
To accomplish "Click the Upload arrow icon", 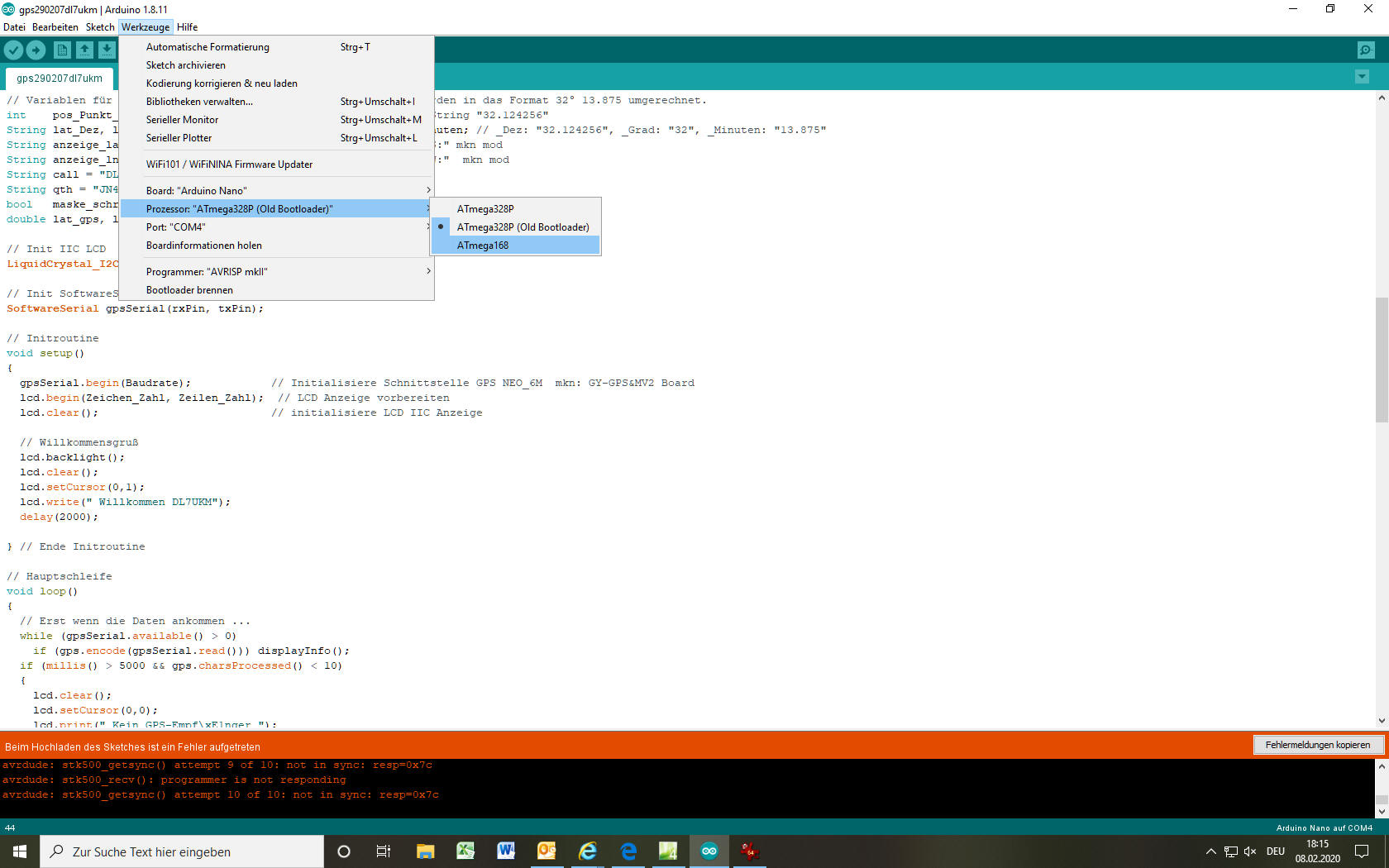I will pyautogui.click(x=36, y=50).
